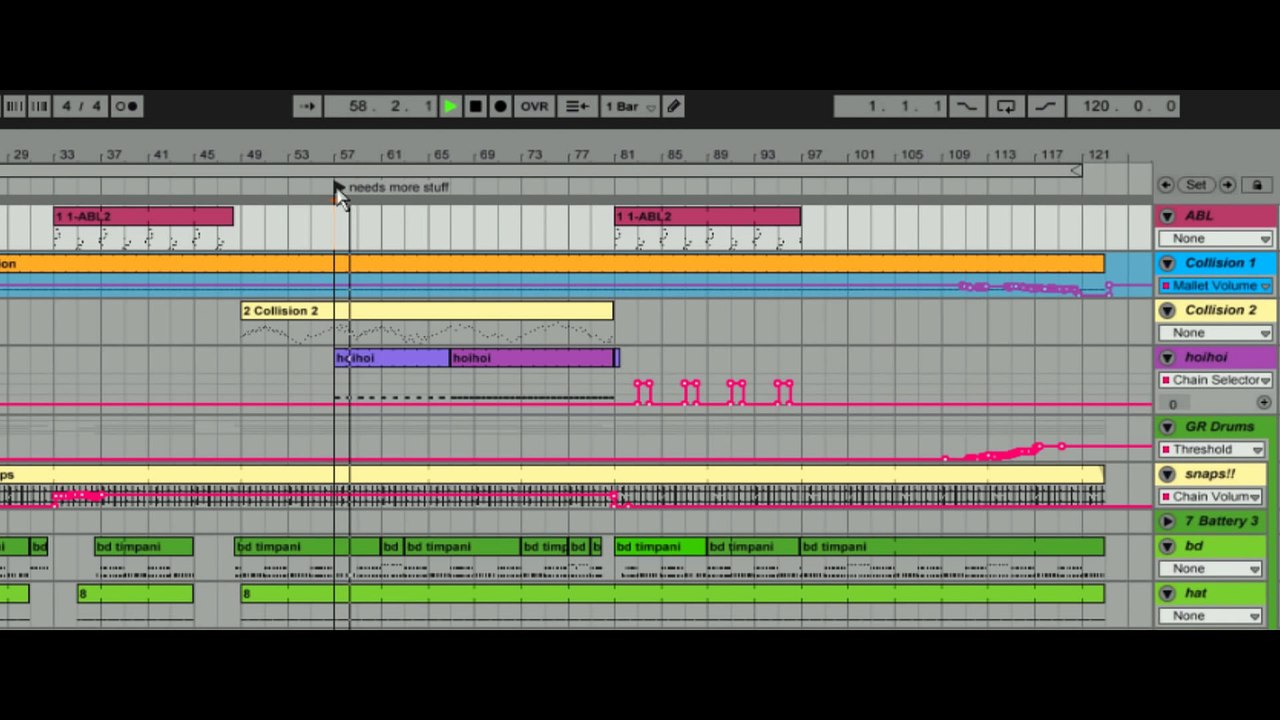Screen dimensions: 1280x720
Task: Toggle the Punch-Out switch
Action: (1045, 106)
